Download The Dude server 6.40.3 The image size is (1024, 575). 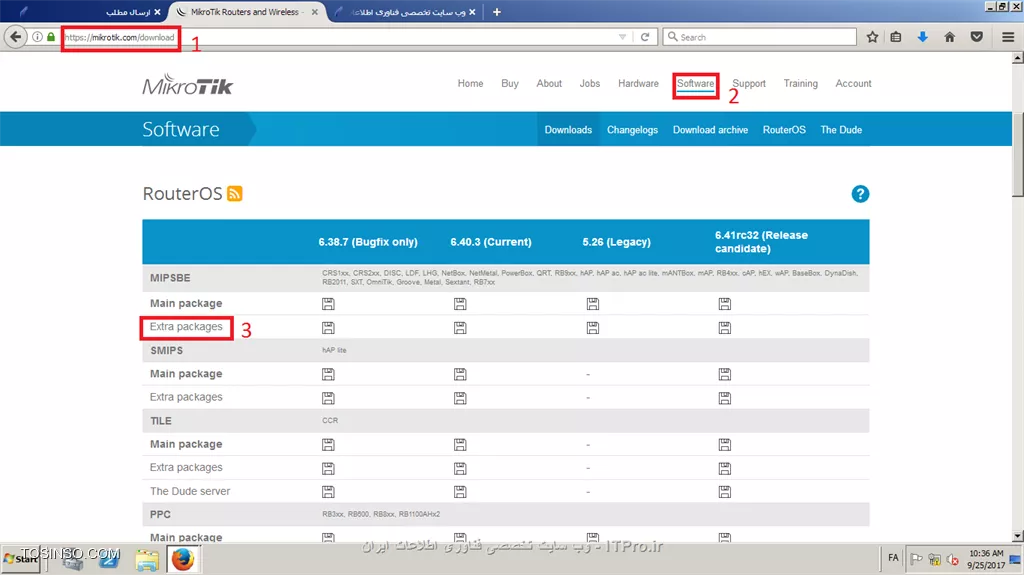click(460, 492)
